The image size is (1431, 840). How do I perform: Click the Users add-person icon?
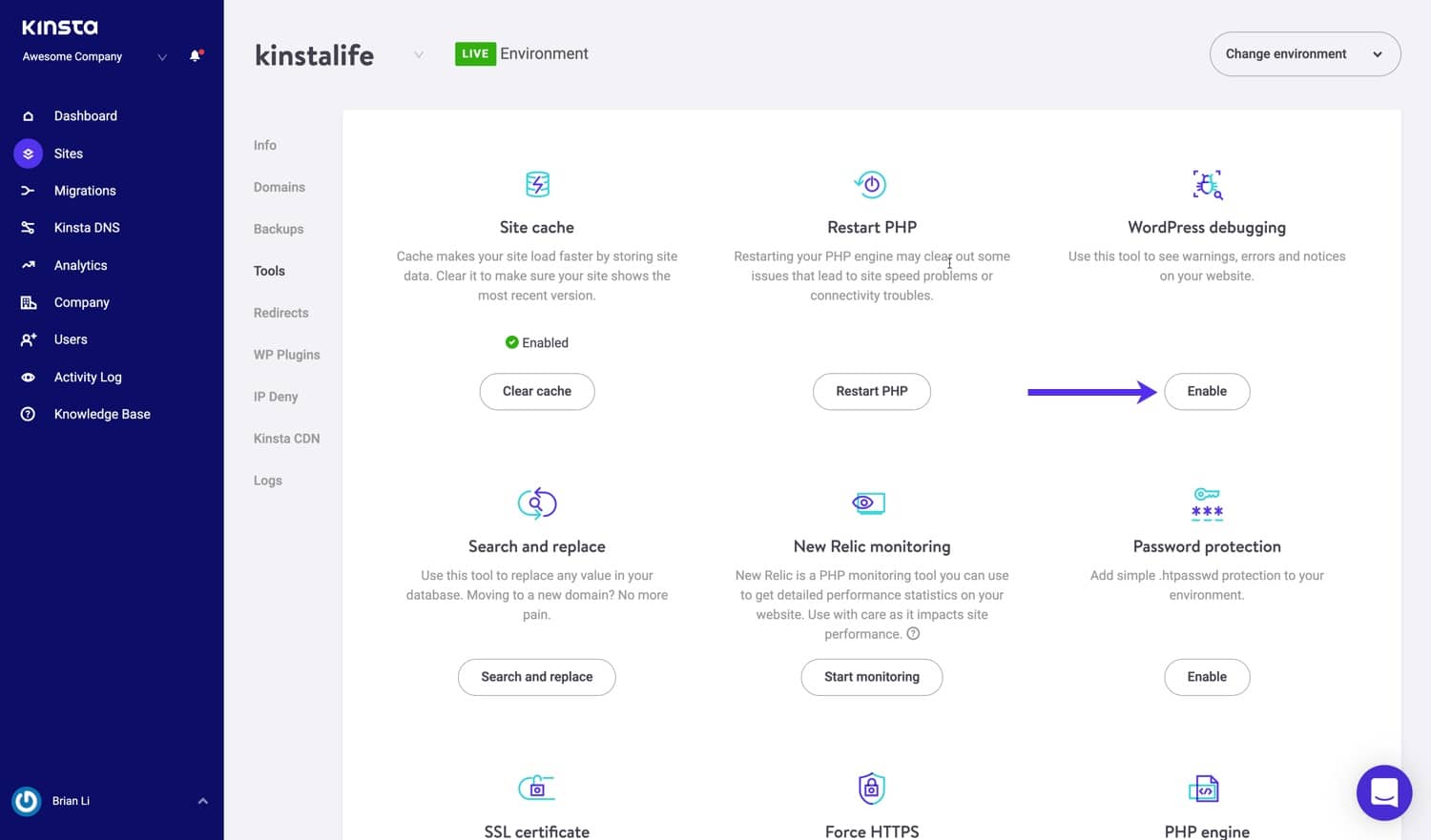click(x=28, y=339)
